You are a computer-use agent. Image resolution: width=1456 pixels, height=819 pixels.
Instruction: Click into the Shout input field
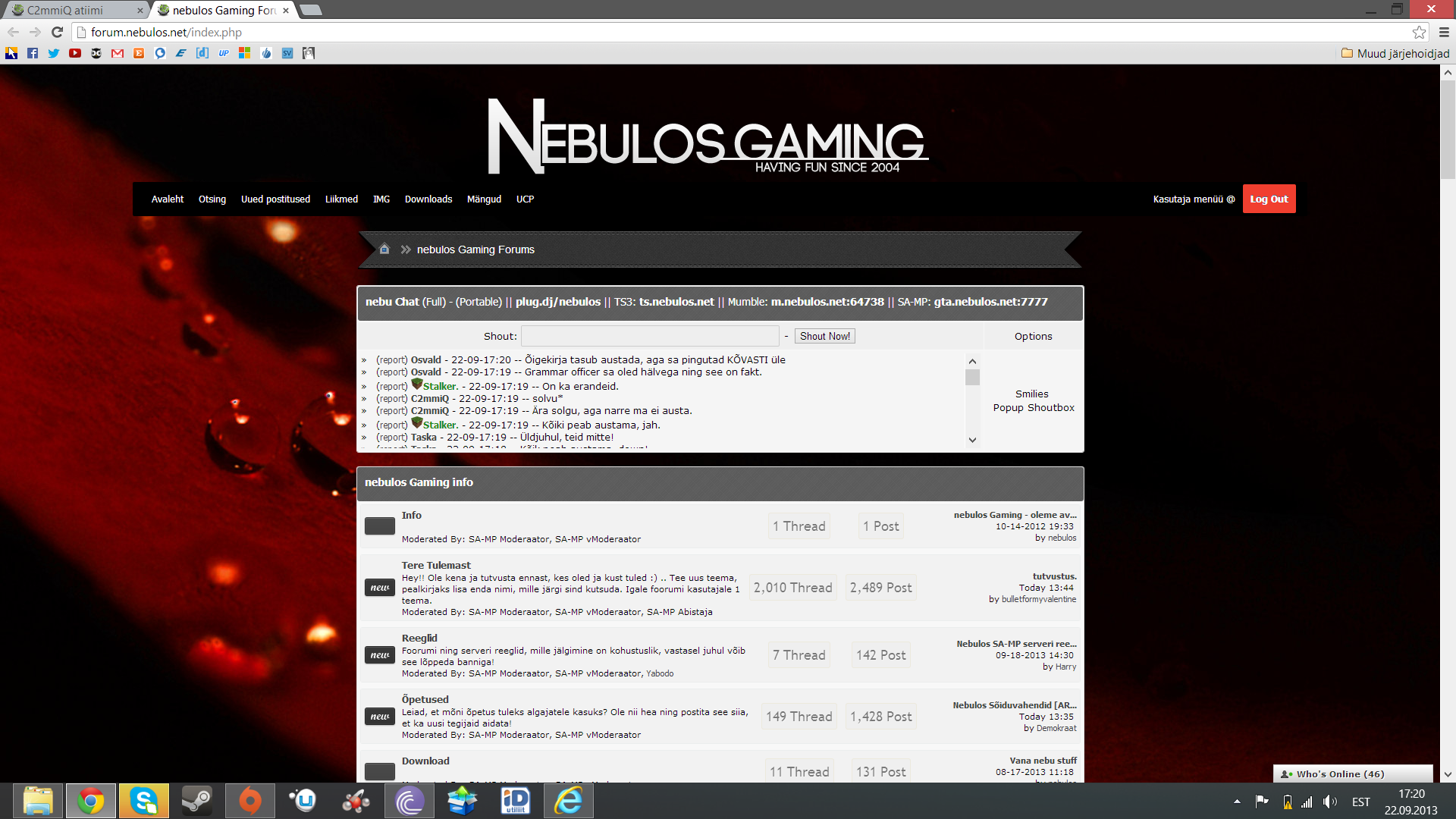coord(650,336)
